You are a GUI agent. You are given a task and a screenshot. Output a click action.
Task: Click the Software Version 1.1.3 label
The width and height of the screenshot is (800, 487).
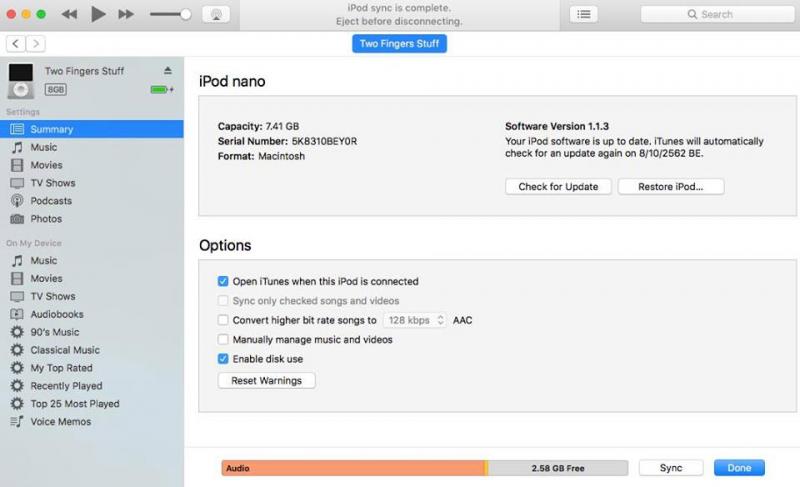[557, 126]
